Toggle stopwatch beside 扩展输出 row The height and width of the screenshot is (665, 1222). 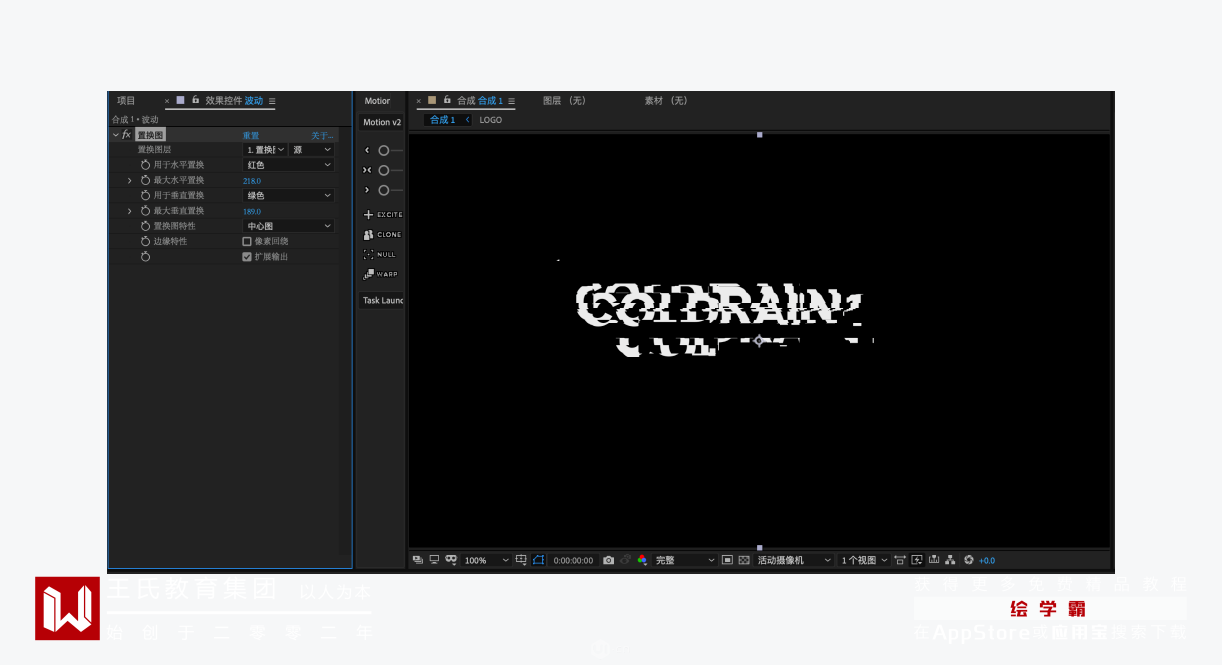145,257
